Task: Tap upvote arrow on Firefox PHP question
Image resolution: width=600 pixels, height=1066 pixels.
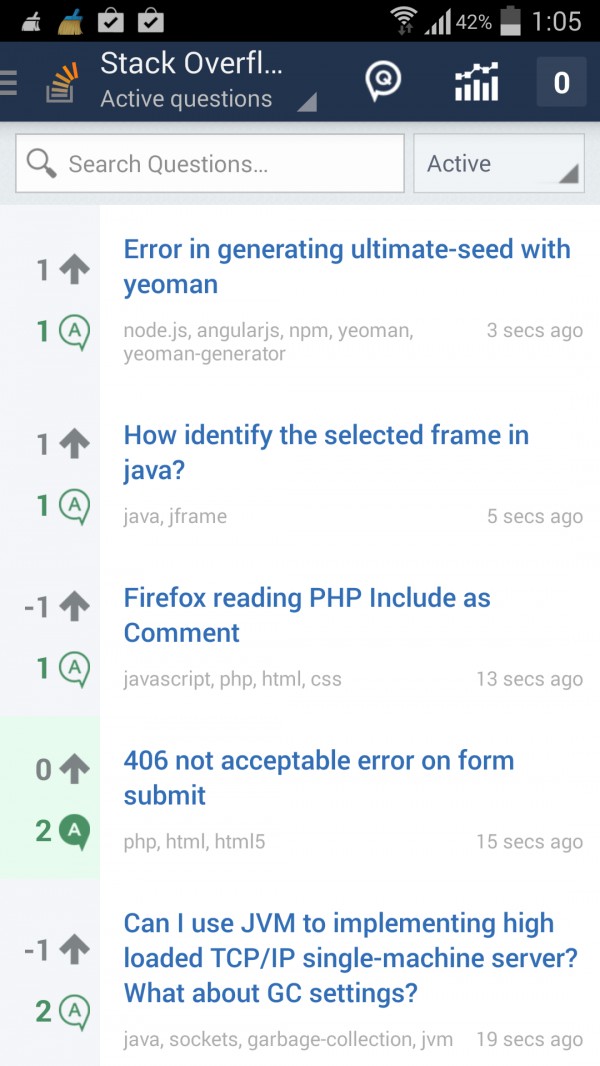Action: tap(74, 606)
